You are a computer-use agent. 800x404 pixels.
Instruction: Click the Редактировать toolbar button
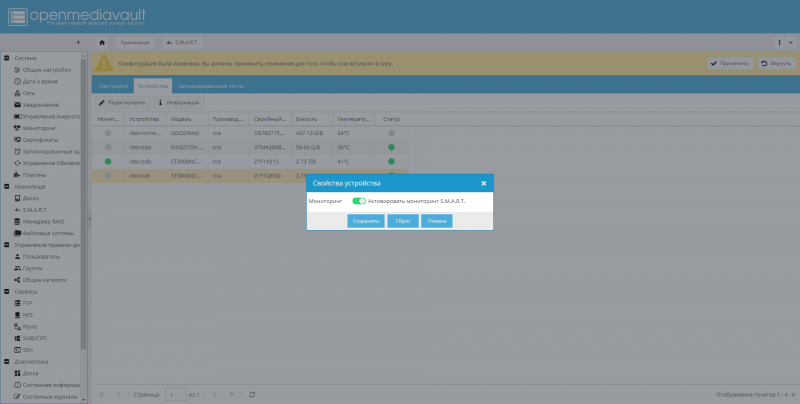[x=122, y=103]
